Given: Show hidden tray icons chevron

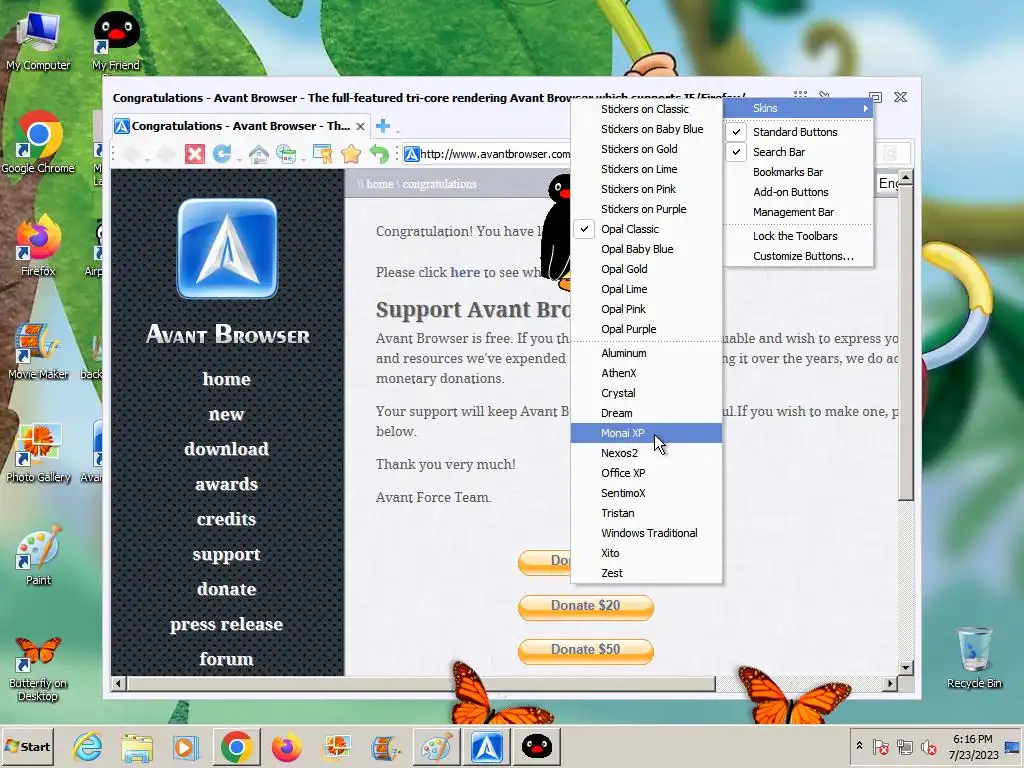Looking at the screenshot, I should 859,746.
